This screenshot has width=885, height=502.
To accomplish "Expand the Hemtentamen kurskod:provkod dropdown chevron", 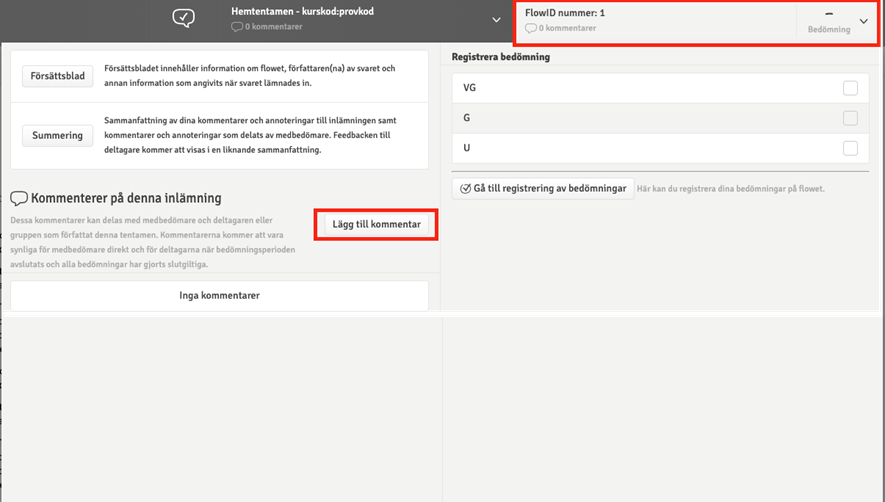I will click(x=496, y=20).
